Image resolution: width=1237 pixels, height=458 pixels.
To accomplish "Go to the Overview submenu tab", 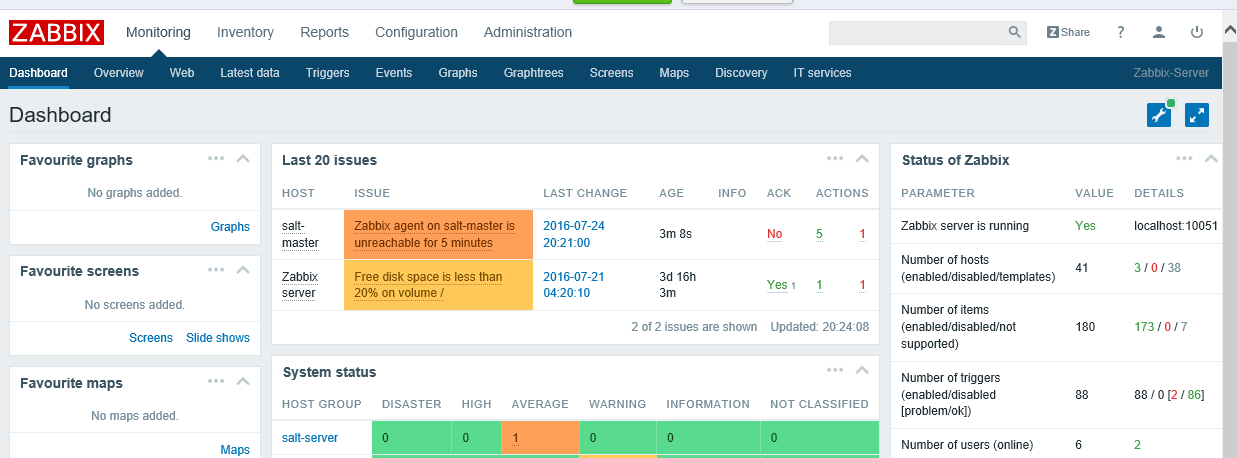I will [x=119, y=73].
